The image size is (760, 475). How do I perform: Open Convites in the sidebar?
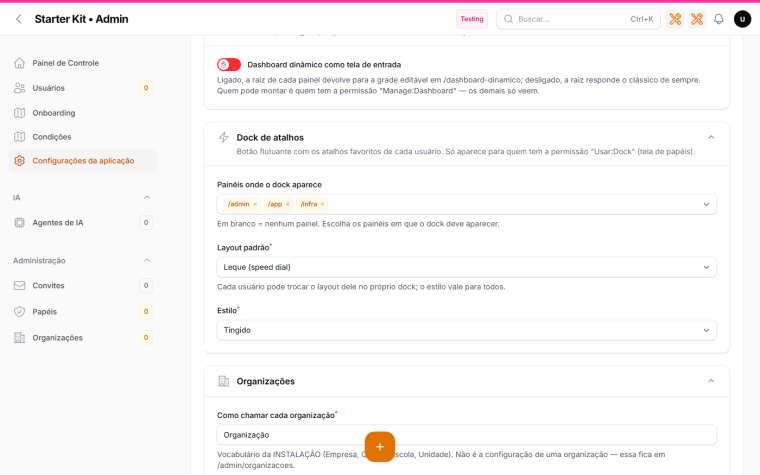tap(82, 285)
